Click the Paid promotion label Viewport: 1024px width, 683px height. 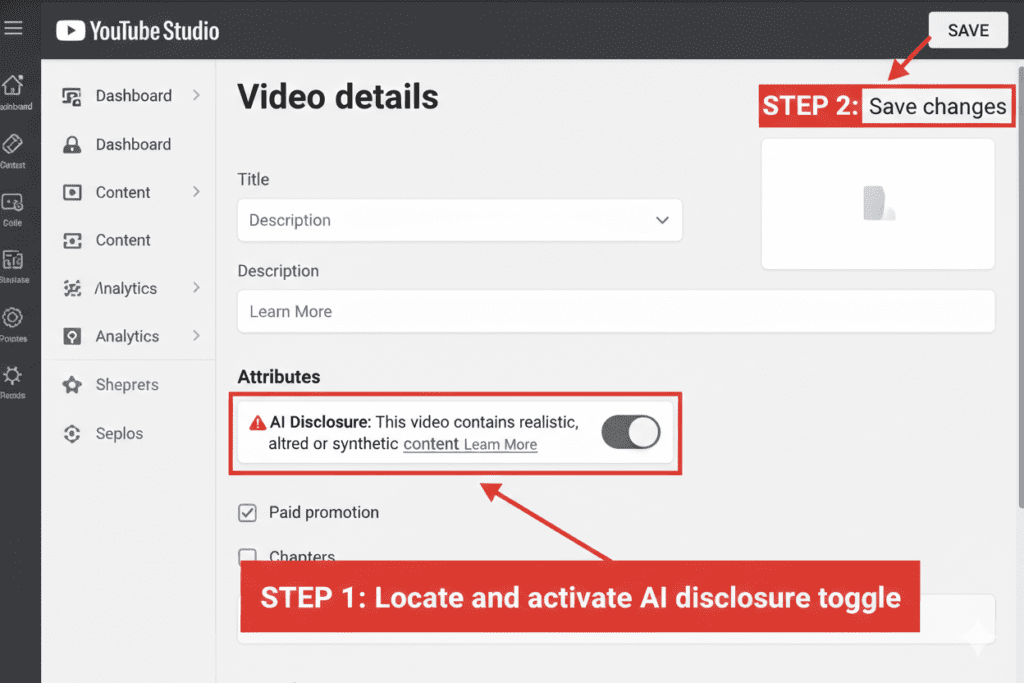(x=324, y=513)
